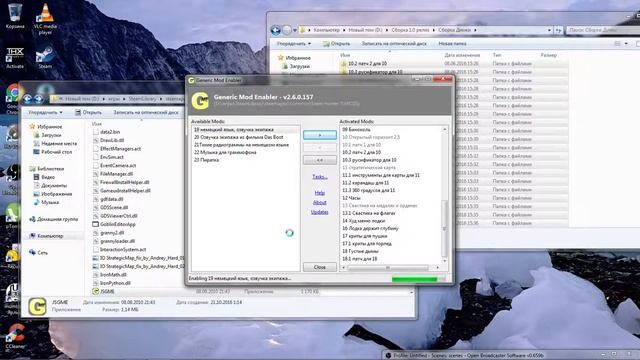Click Back arrow in the left Explorer window
This screenshot has width=640, height=360.
tap(27, 98)
